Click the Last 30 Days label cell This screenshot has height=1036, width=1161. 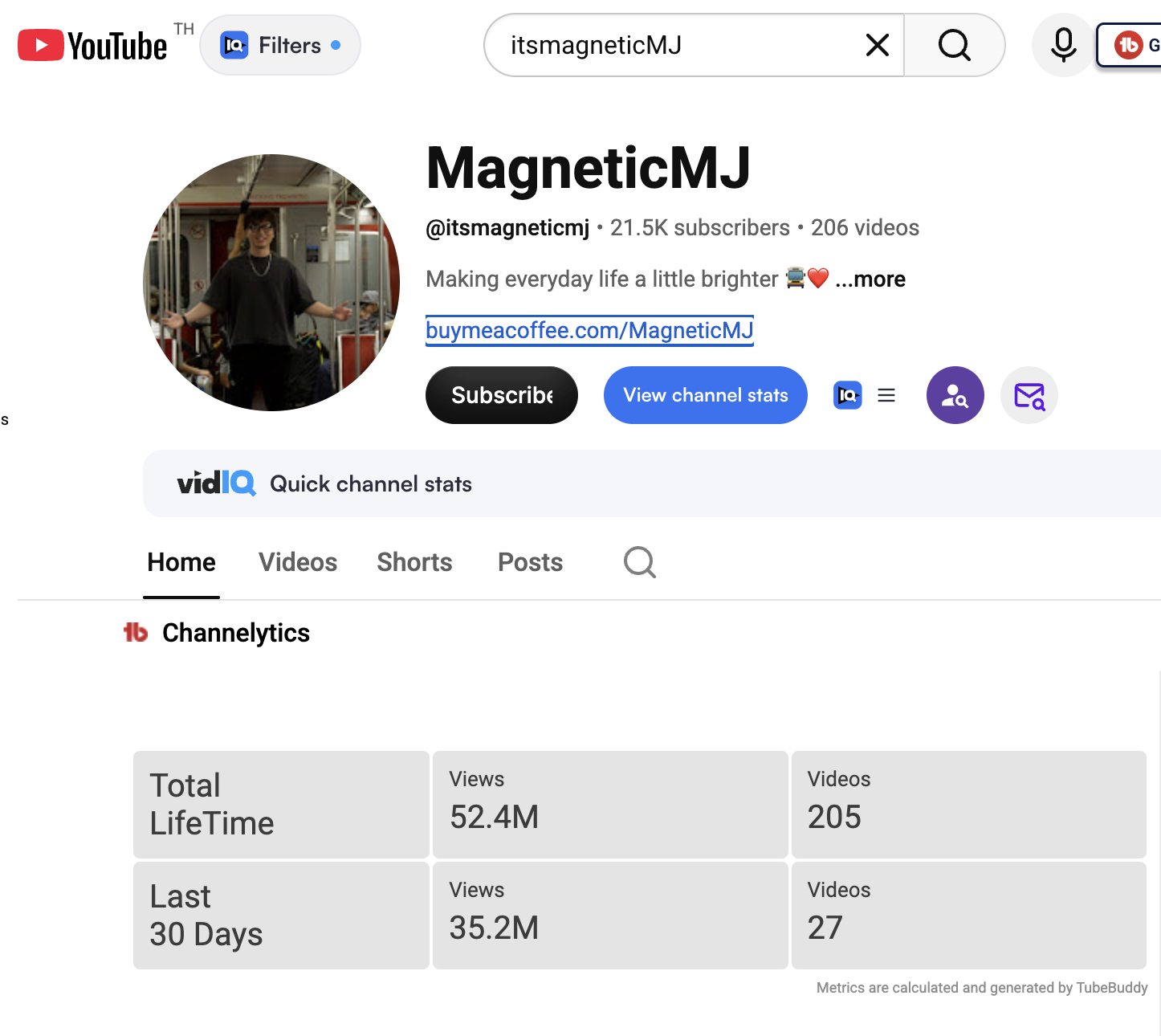tap(281, 916)
